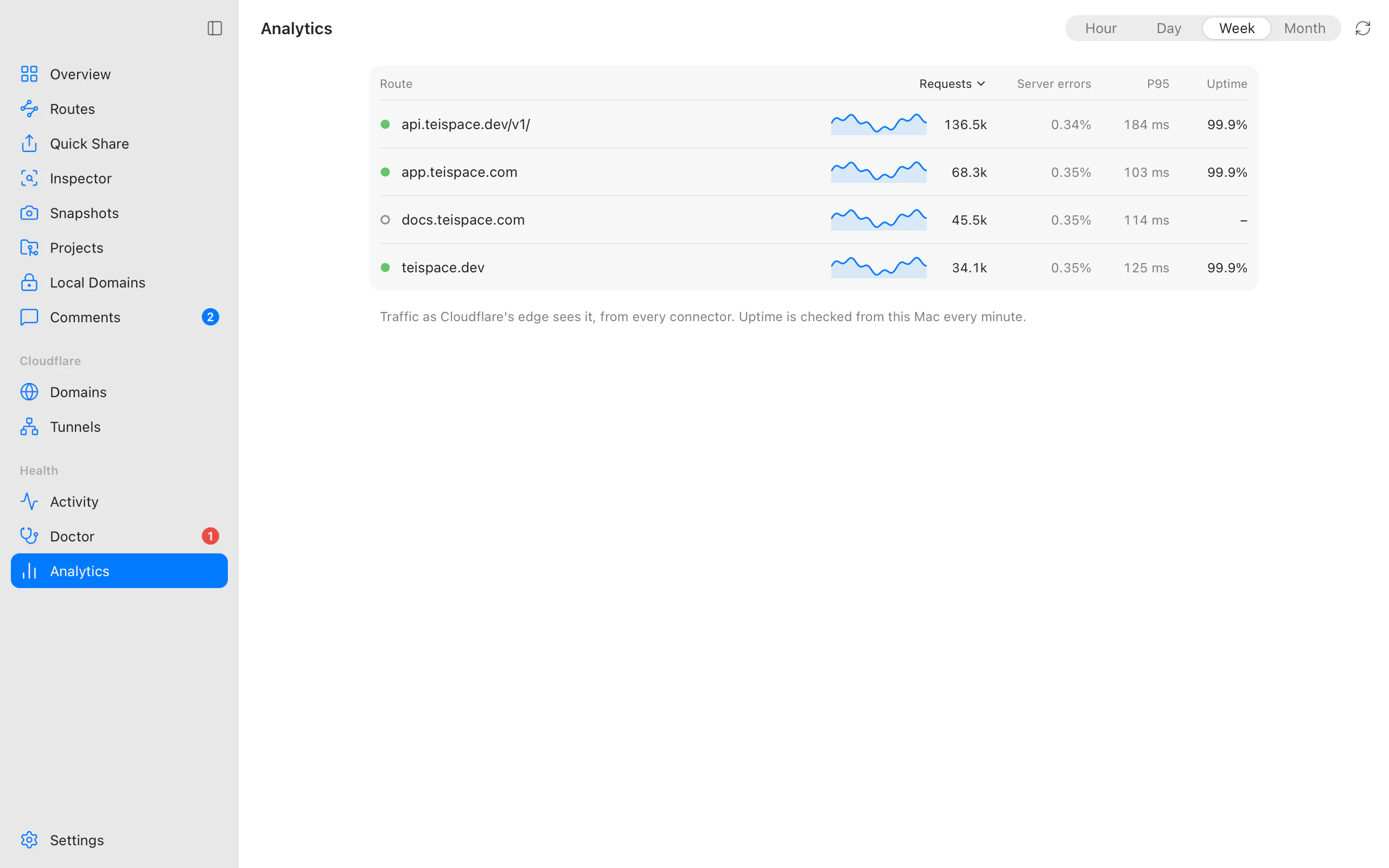Screen dimensions: 1389x868
Task: Navigate to Tunnels page
Action: 119,426
